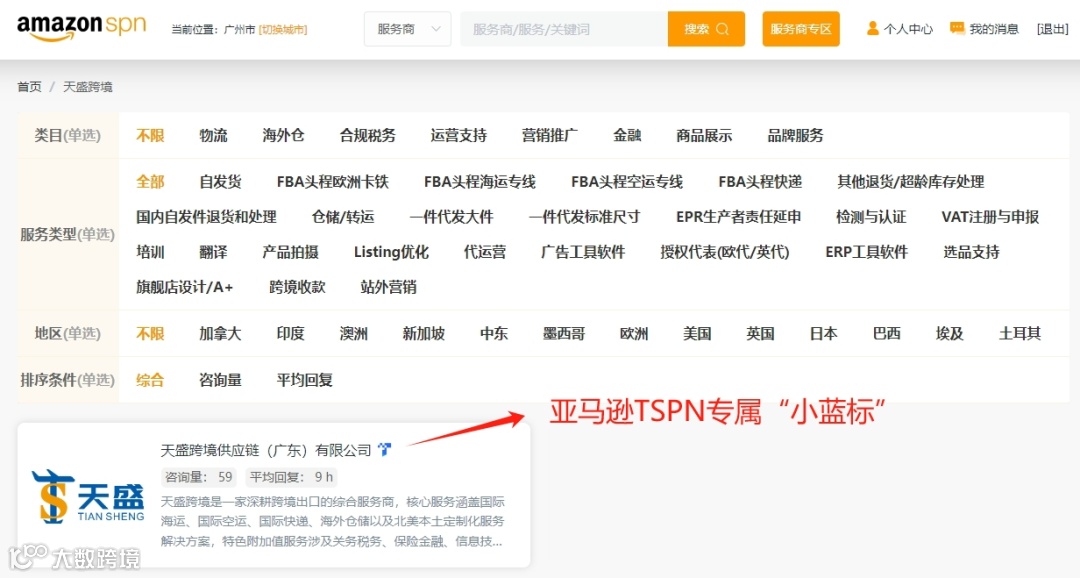The image size is (1080, 578).
Task: Select the 商品展示 category
Action: pyautogui.click(x=704, y=136)
